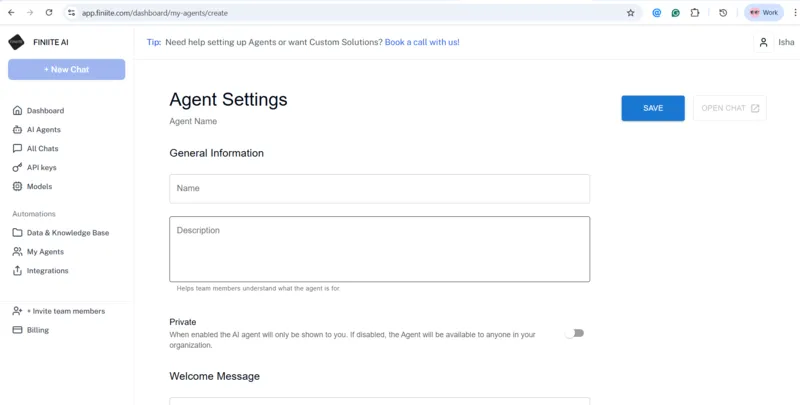
Task: Click the AI Agents robot icon
Action: point(17,130)
